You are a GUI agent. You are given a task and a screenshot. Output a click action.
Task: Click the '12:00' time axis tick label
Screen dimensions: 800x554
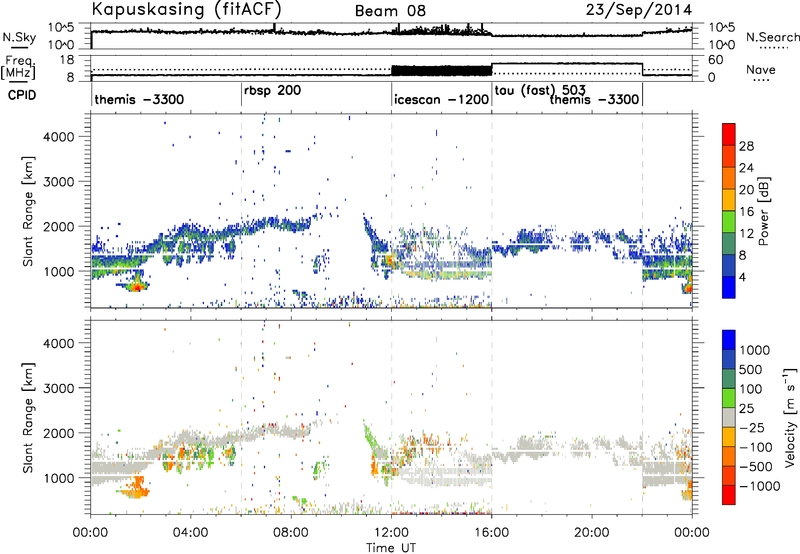(x=391, y=533)
